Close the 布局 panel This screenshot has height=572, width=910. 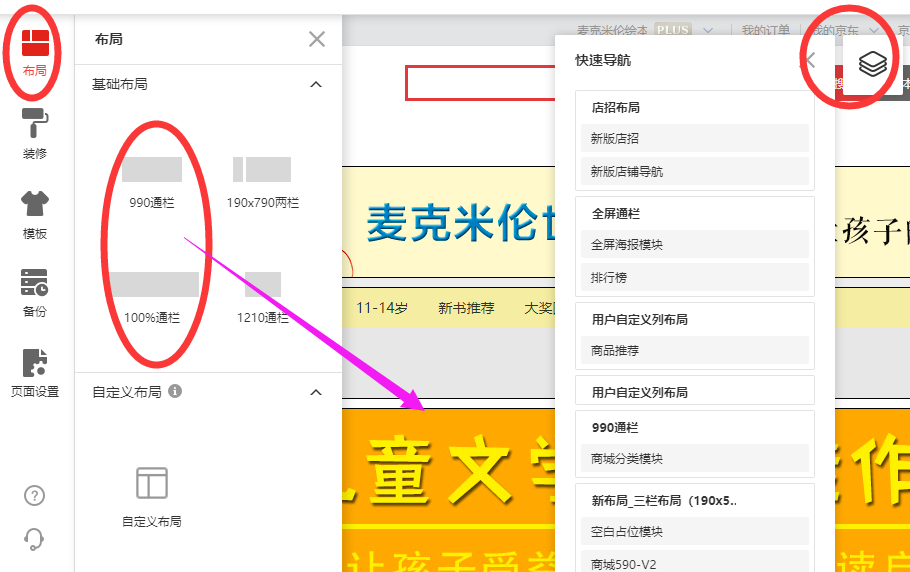pyautogui.click(x=317, y=39)
